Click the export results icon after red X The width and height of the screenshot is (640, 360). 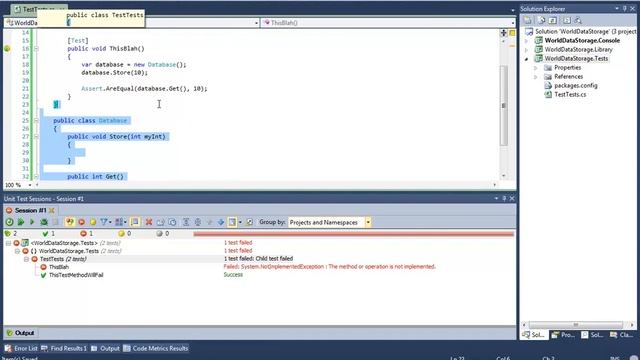[160, 222]
